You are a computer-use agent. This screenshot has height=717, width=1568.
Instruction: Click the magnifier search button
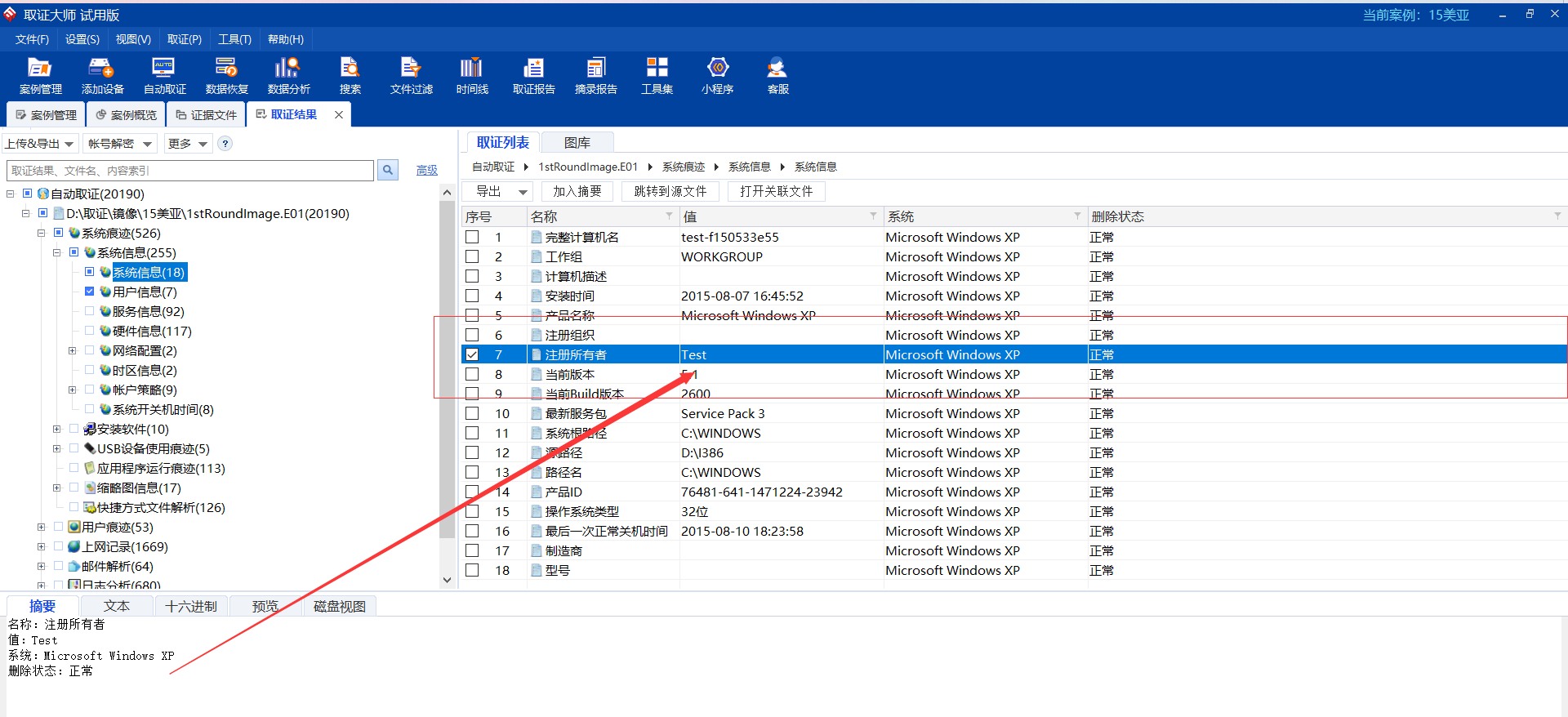coord(388,170)
